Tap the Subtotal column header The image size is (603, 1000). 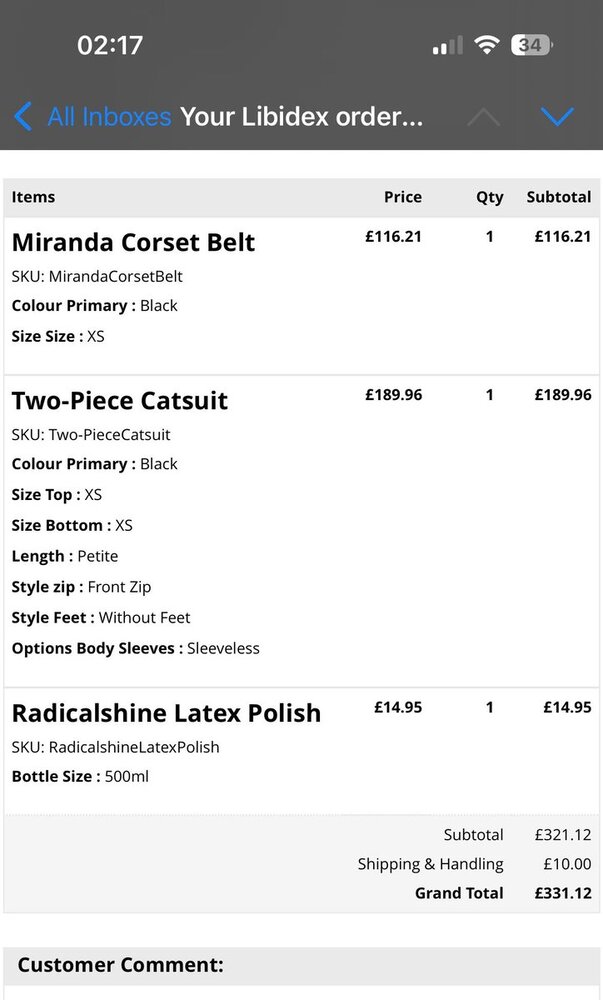point(559,197)
